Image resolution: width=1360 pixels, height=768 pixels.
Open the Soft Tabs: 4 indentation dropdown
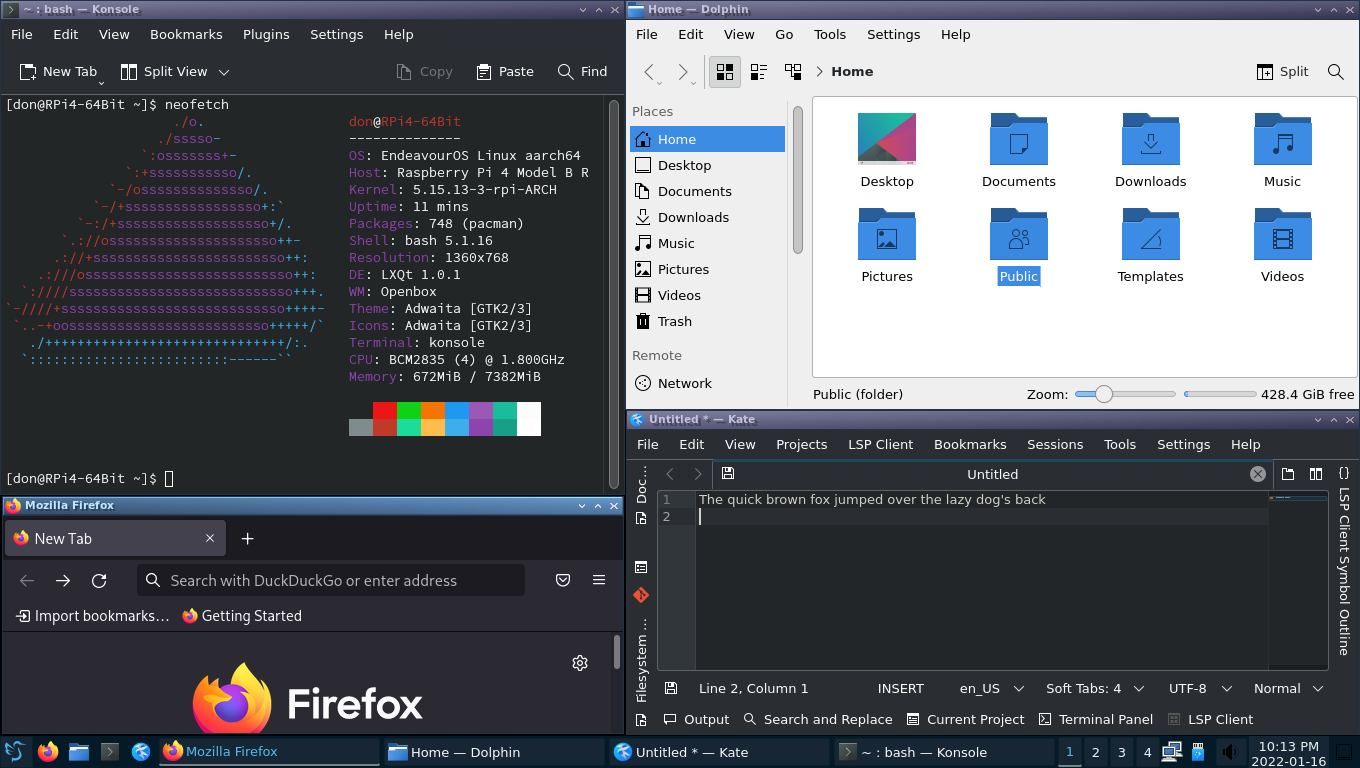(1094, 688)
